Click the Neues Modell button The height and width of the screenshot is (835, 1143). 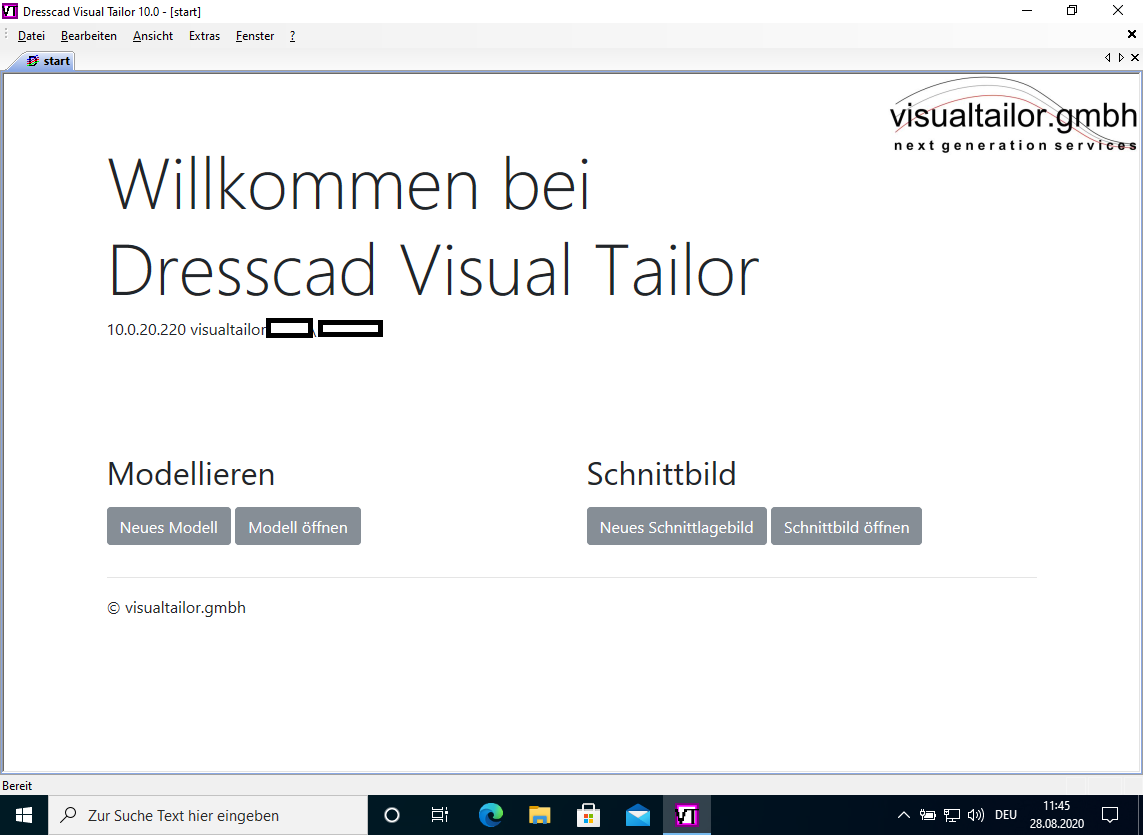coord(169,527)
